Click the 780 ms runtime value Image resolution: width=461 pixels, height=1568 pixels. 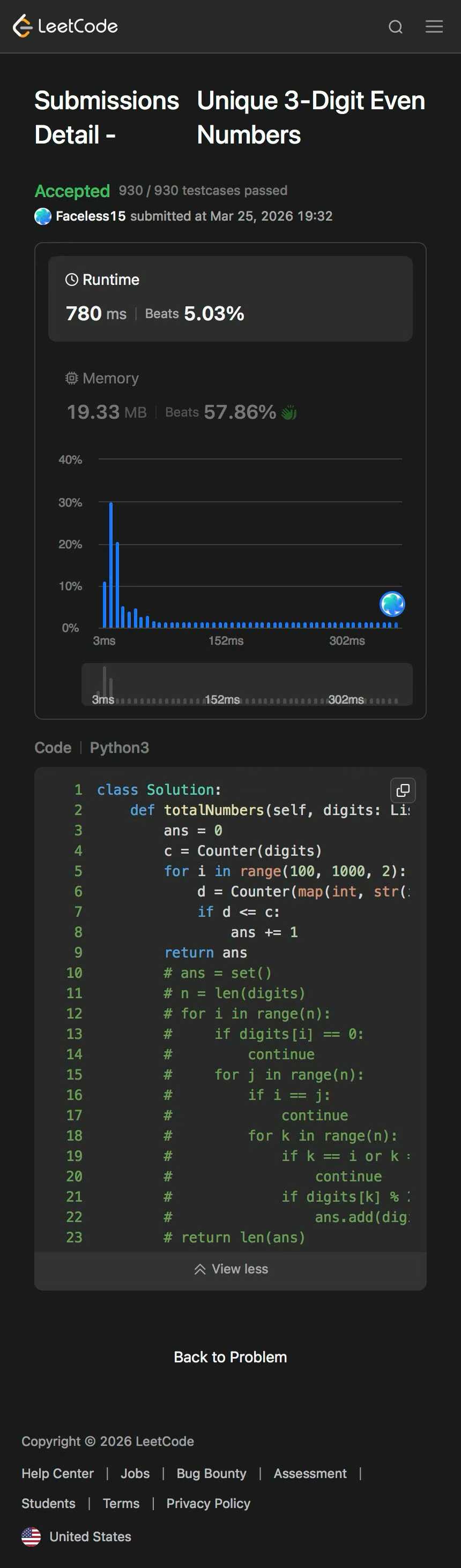click(96, 313)
